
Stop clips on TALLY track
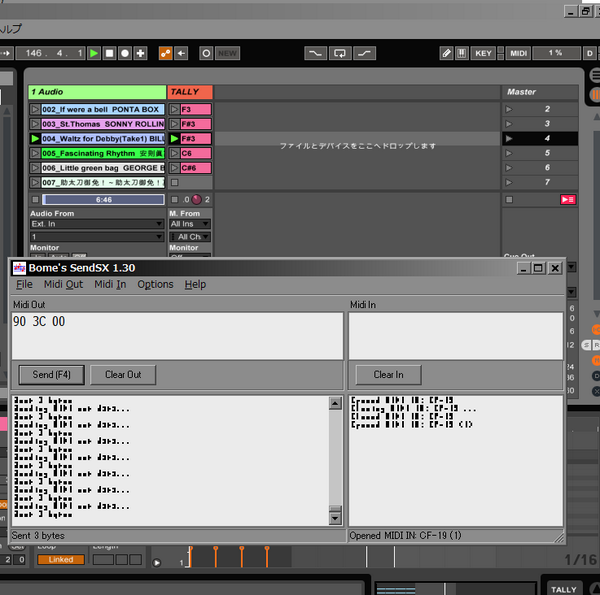[x=174, y=199]
